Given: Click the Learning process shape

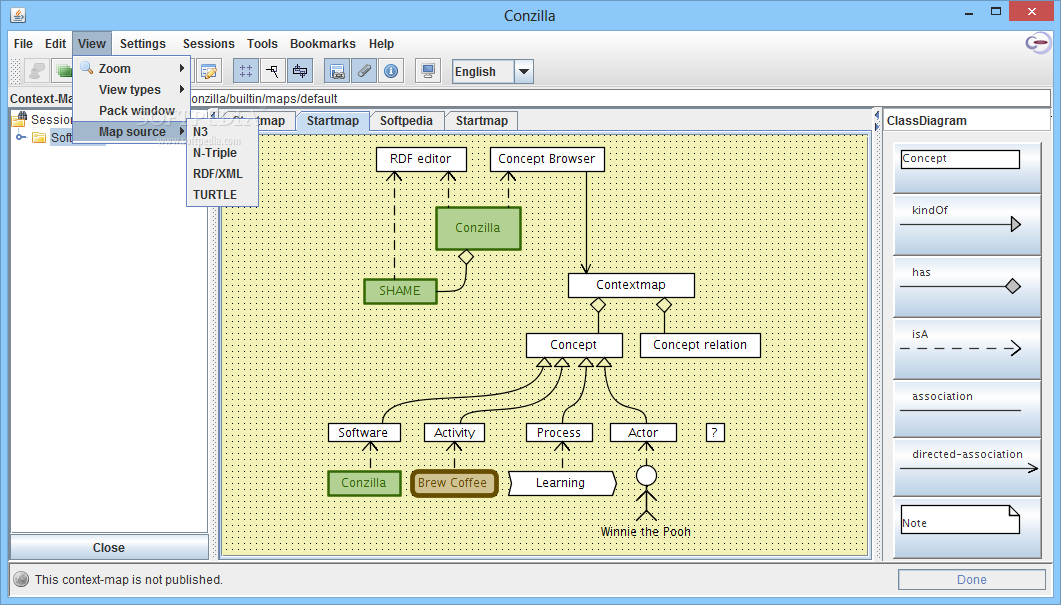Looking at the screenshot, I should 561,483.
